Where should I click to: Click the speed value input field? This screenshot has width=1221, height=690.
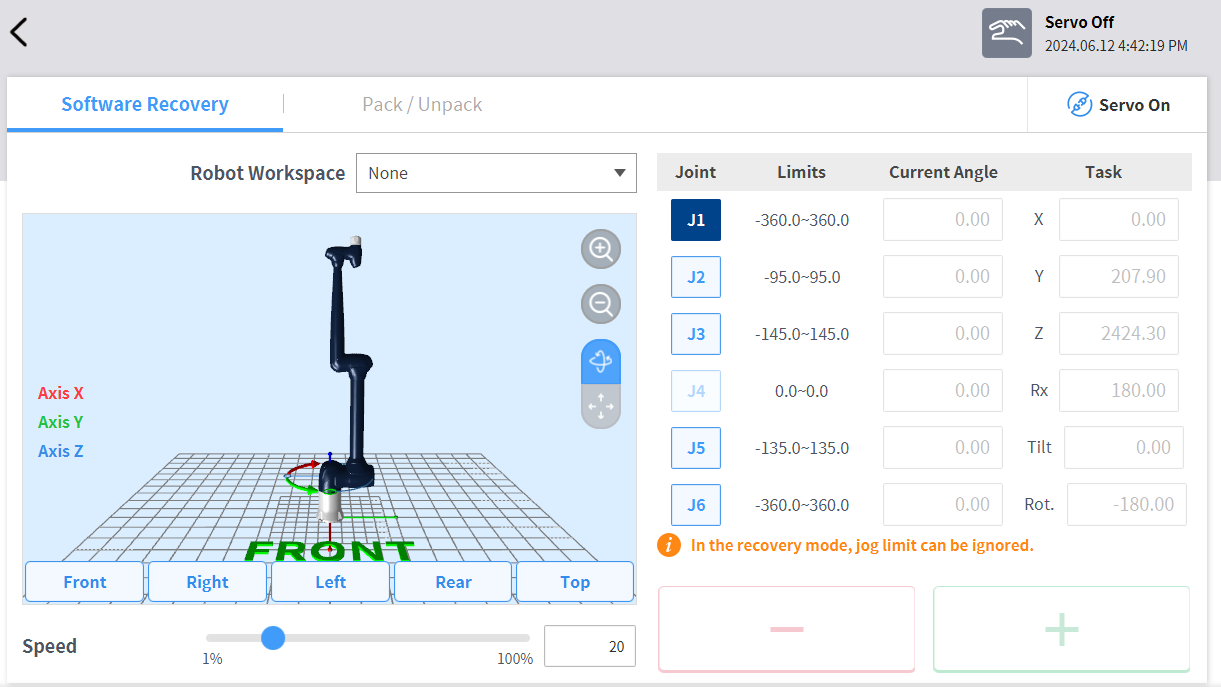tap(590, 646)
